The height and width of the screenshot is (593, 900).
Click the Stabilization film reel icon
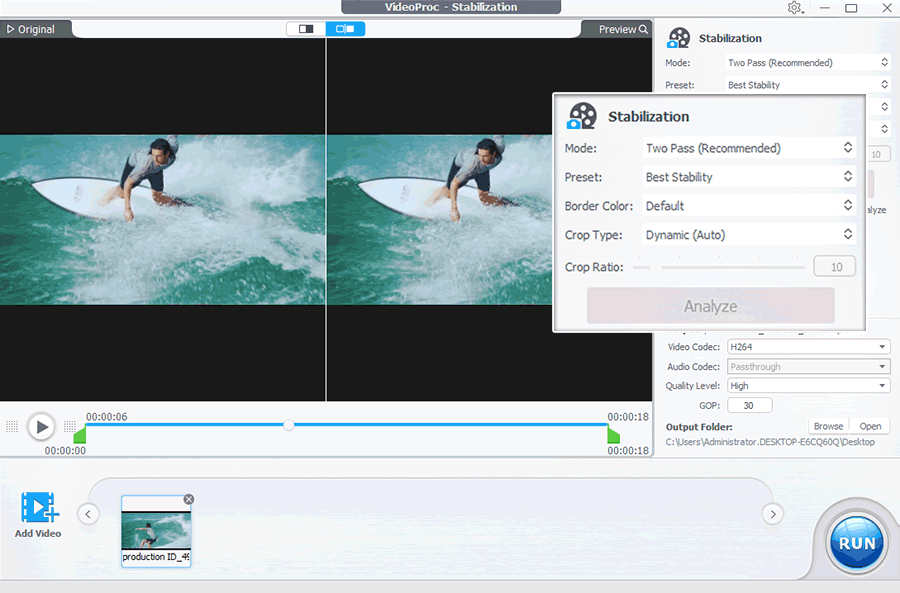(582, 116)
